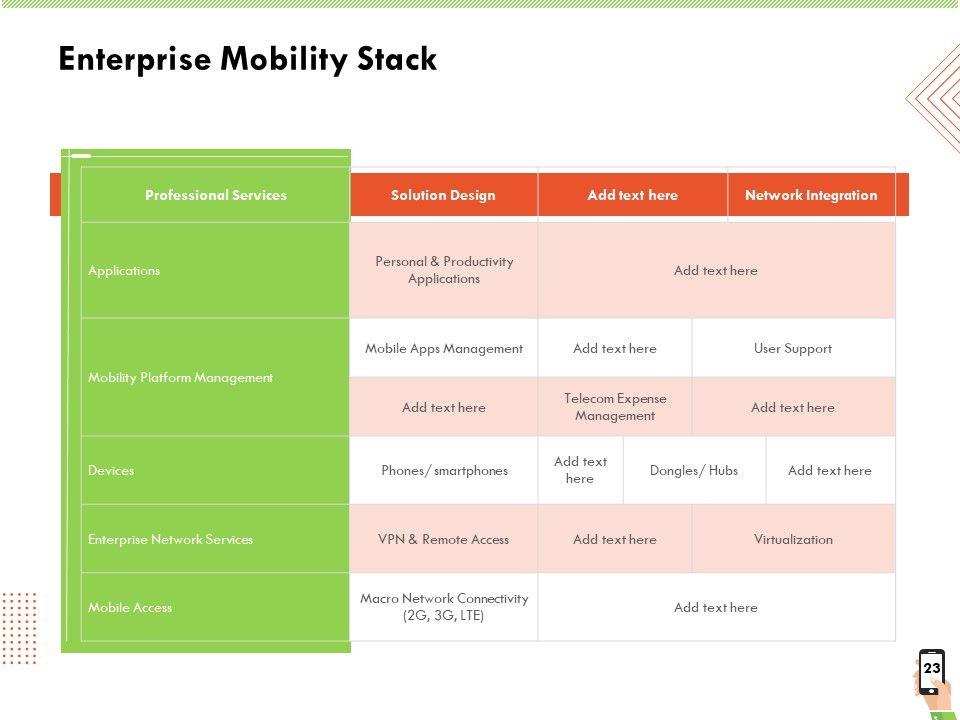
Task: Click the Macro Network Connectivity cell
Action: click(x=444, y=607)
